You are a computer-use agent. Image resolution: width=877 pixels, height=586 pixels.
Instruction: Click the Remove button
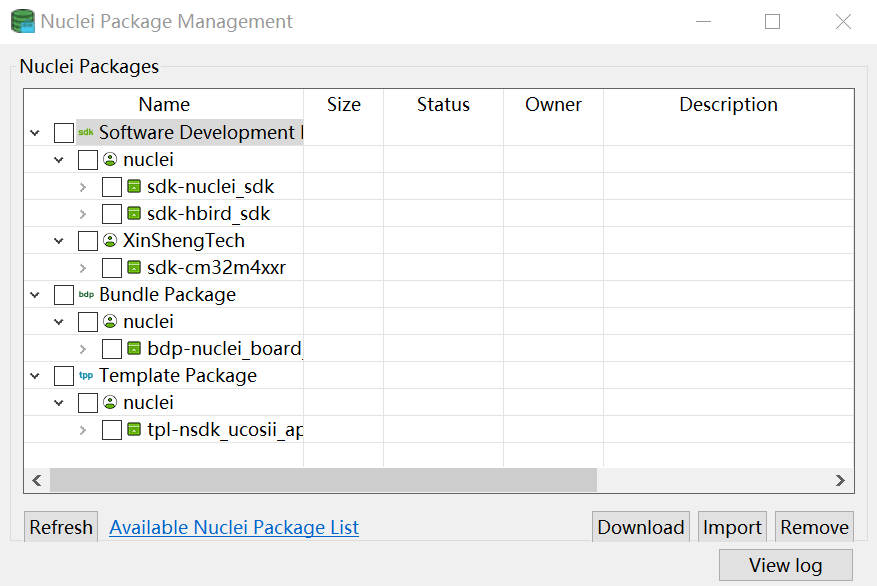[814, 527]
